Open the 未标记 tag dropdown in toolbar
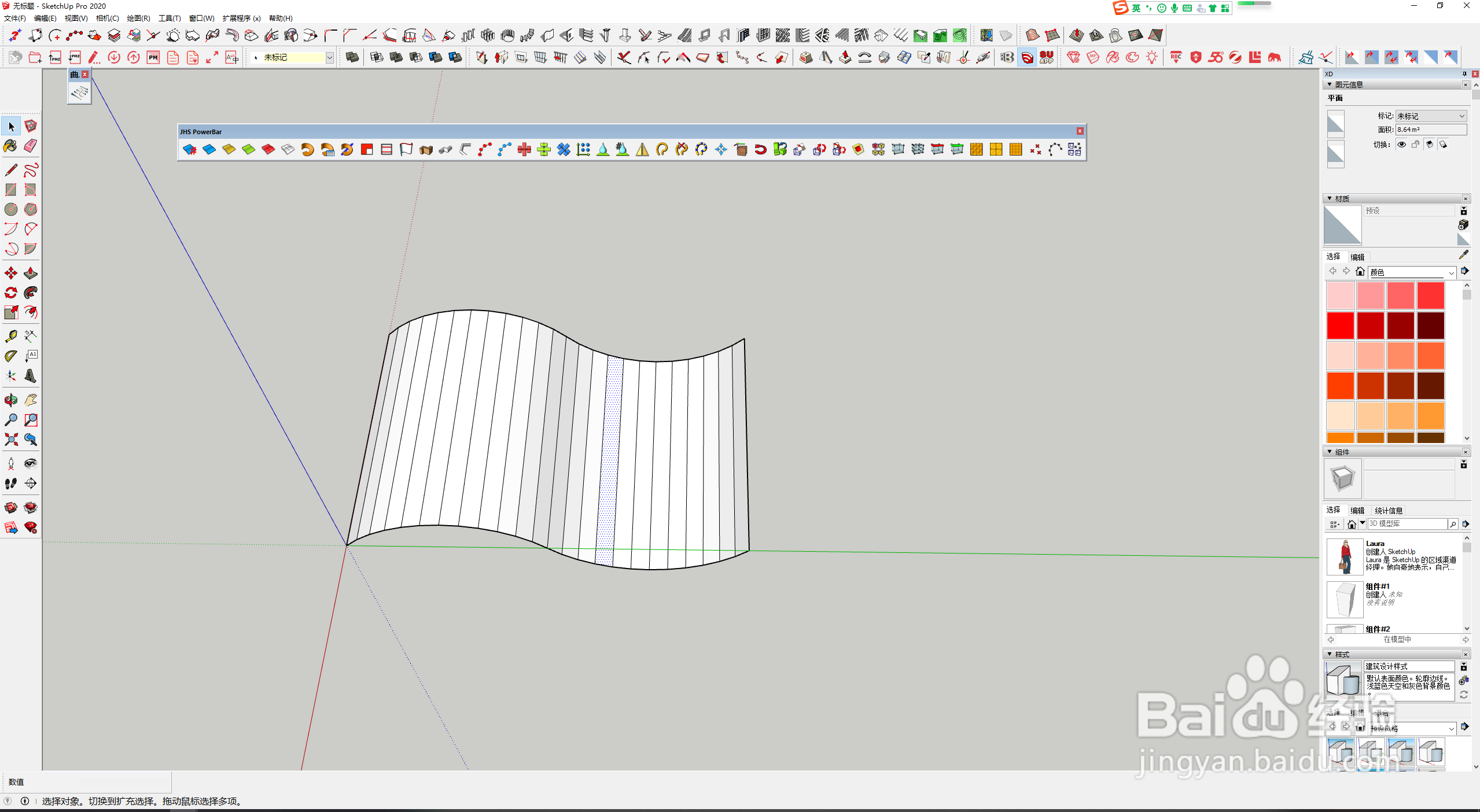 (329, 57)
